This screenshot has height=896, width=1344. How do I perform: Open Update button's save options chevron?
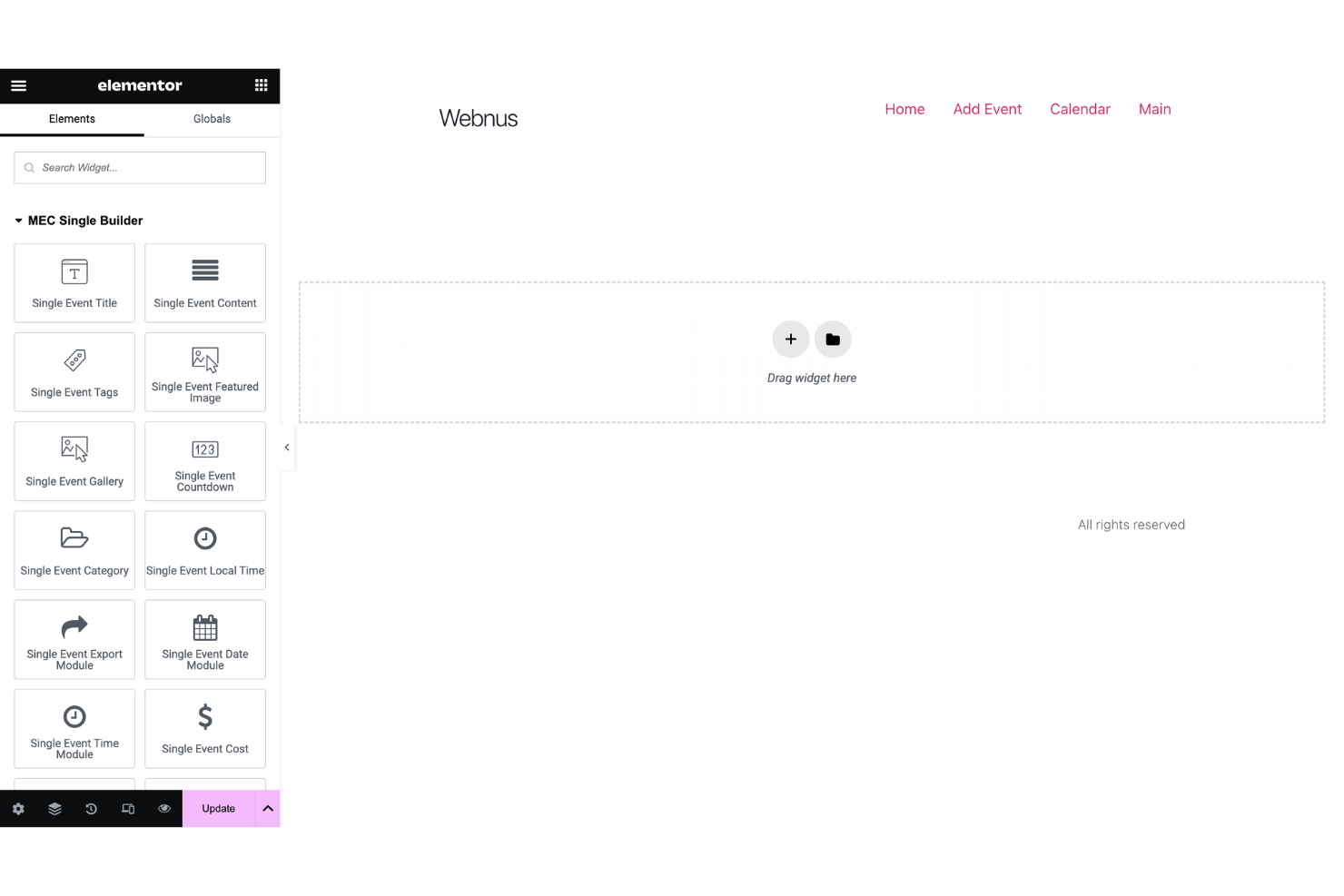coord(267,808)
